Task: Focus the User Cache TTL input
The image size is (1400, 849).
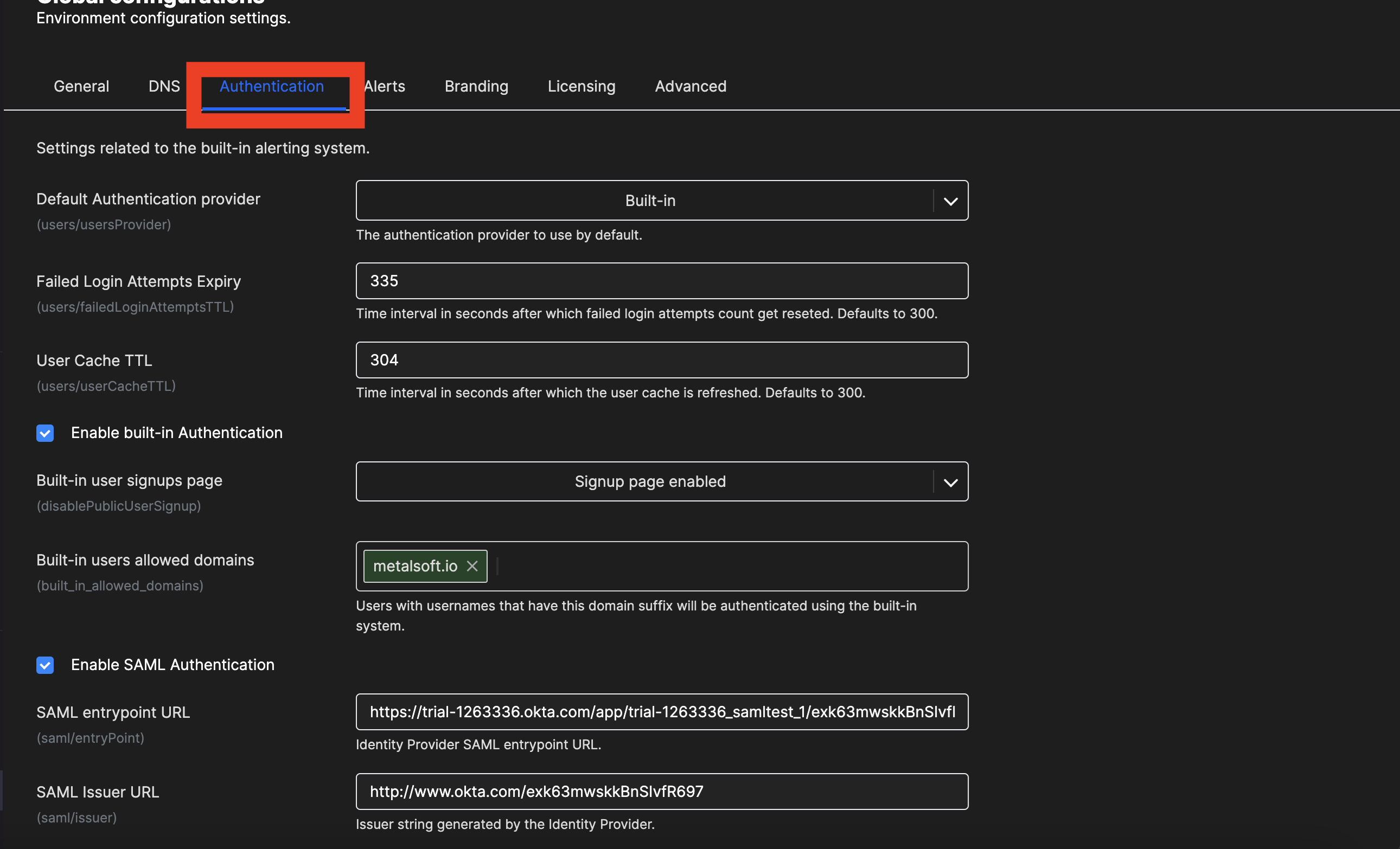Action: [661, 360]
